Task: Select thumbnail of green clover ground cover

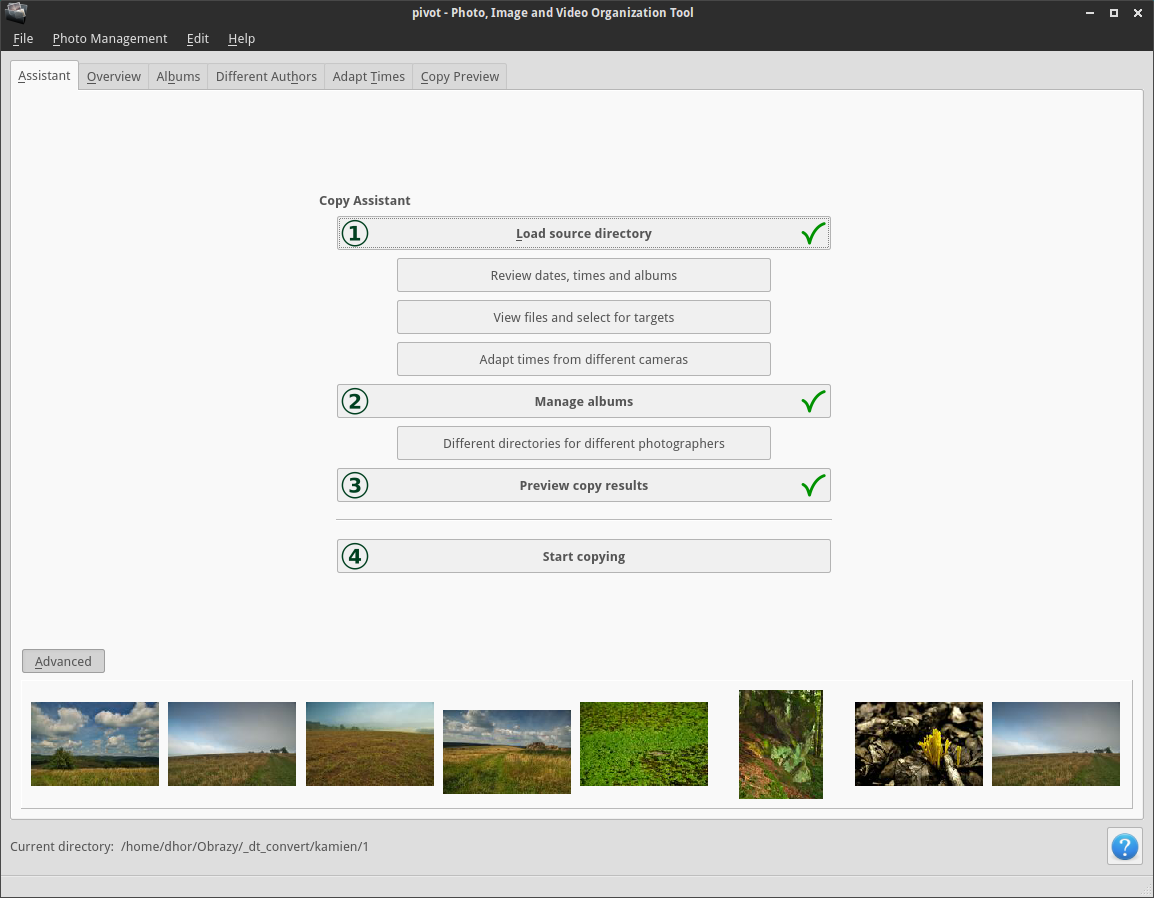Action: tap(644, 743)
